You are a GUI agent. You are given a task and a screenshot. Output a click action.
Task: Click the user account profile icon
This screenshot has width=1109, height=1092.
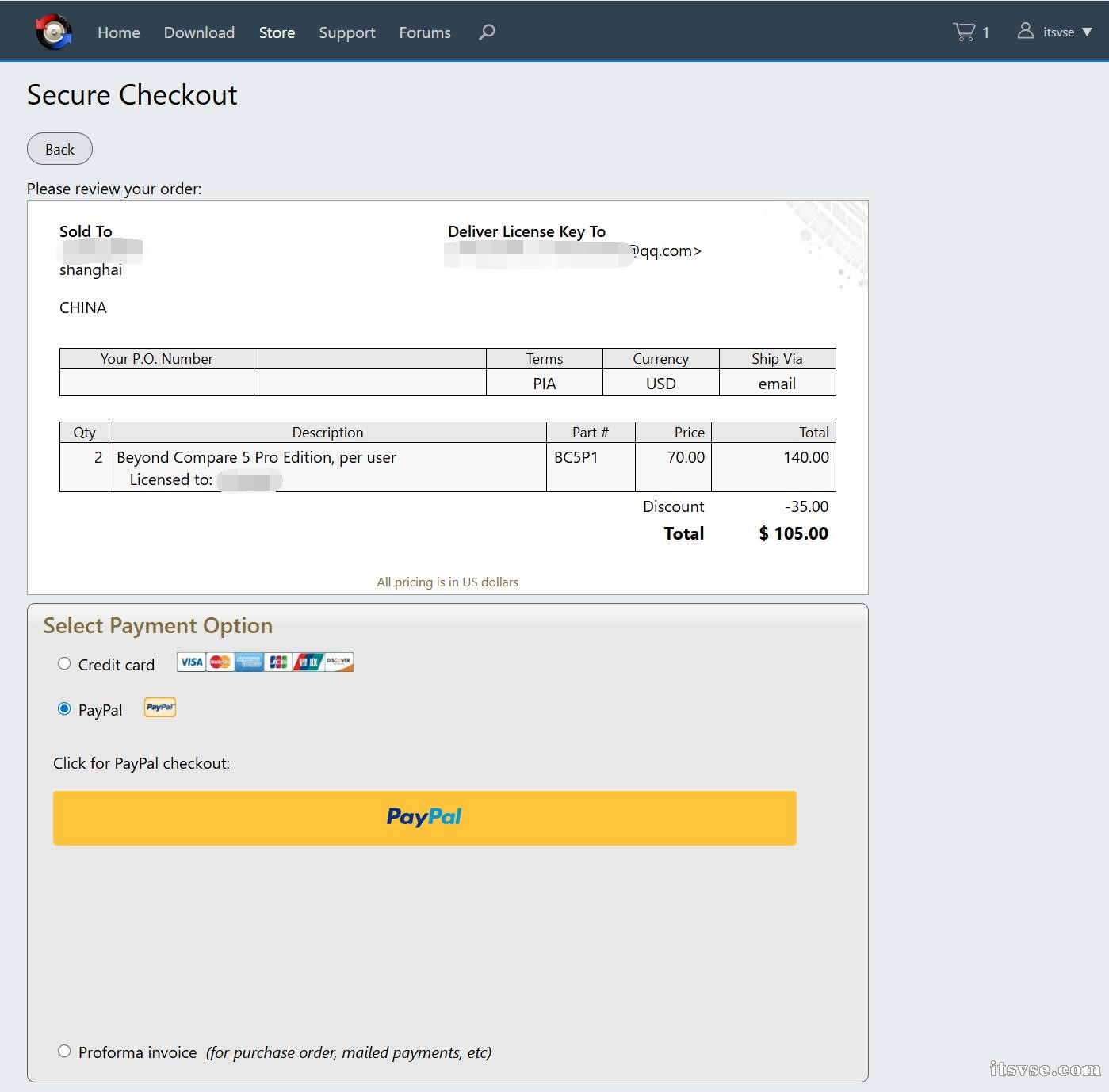click(x=1025, y=31)
